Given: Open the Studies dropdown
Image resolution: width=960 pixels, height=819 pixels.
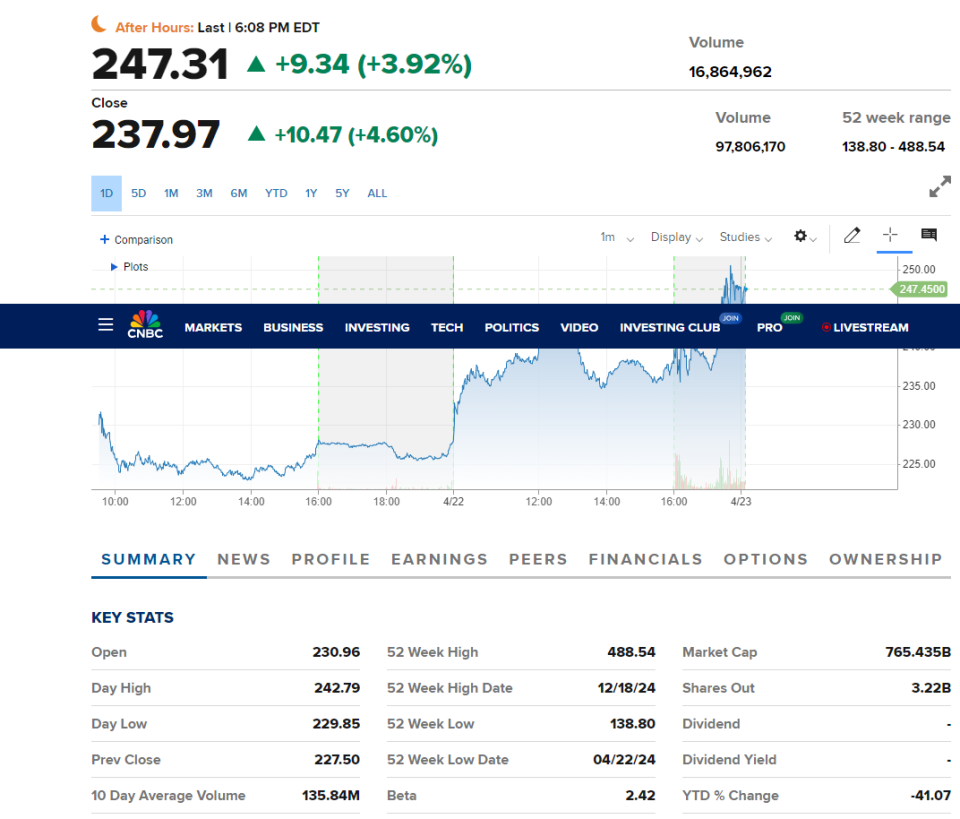Looking at the screenshot, I should [x=745, y=238].
